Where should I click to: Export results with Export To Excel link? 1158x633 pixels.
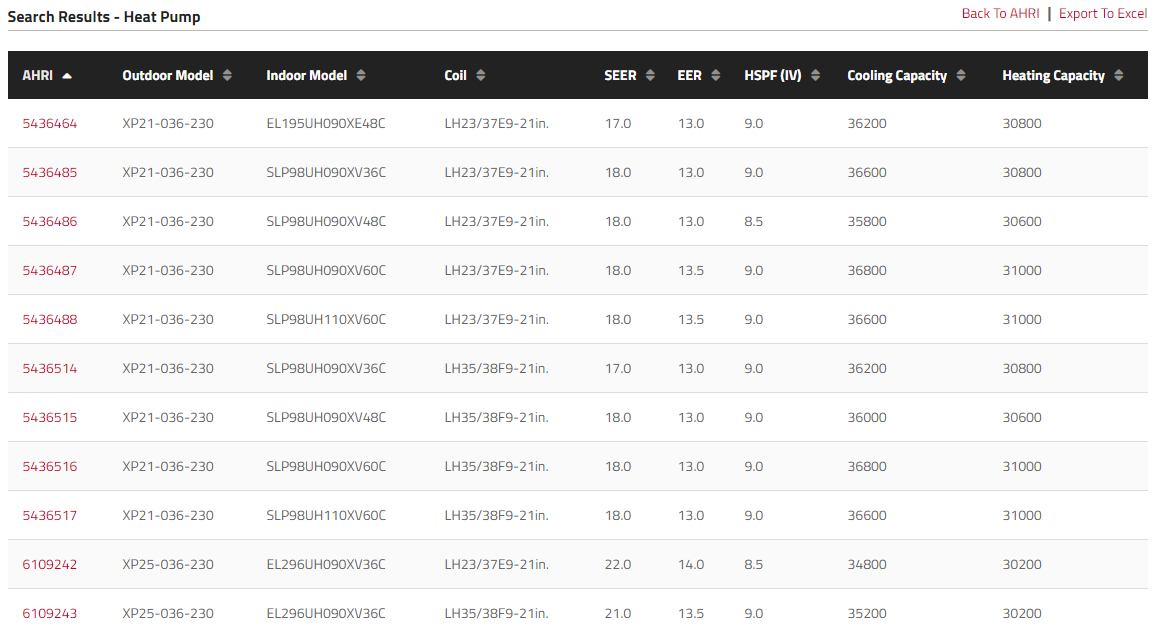(x=1103, y=13)
